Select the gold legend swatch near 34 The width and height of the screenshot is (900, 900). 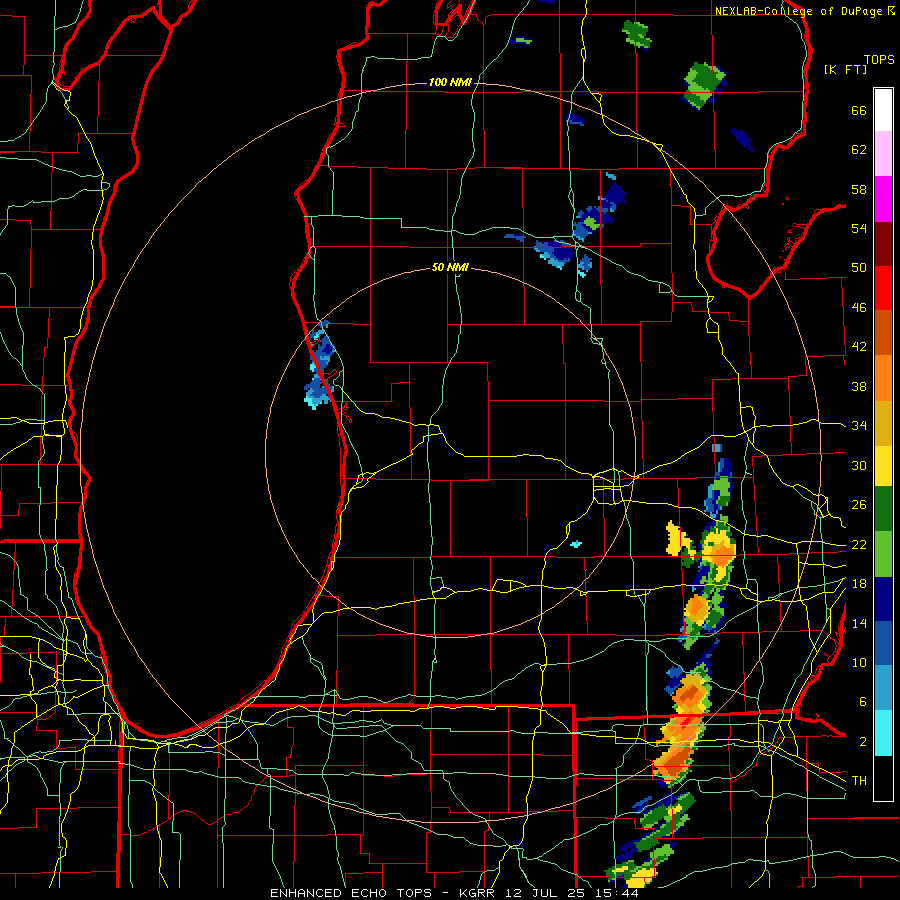click(883, 423)
